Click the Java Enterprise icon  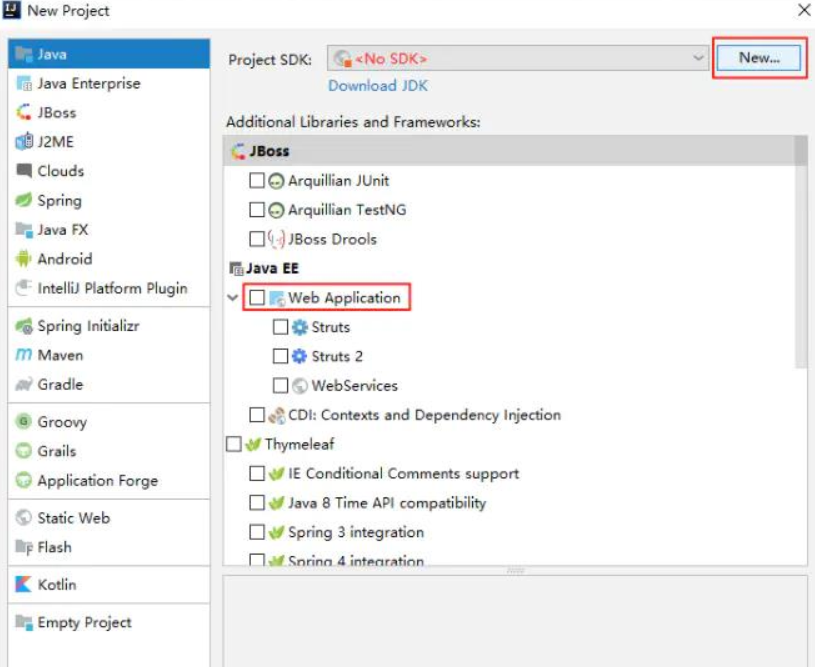coord(24,83)
